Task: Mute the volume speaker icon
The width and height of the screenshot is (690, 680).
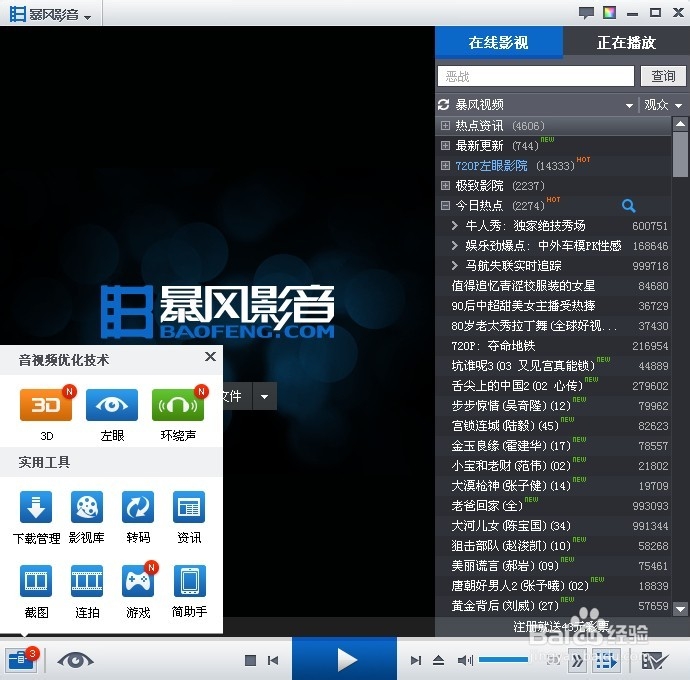Action: coord(465,660)
